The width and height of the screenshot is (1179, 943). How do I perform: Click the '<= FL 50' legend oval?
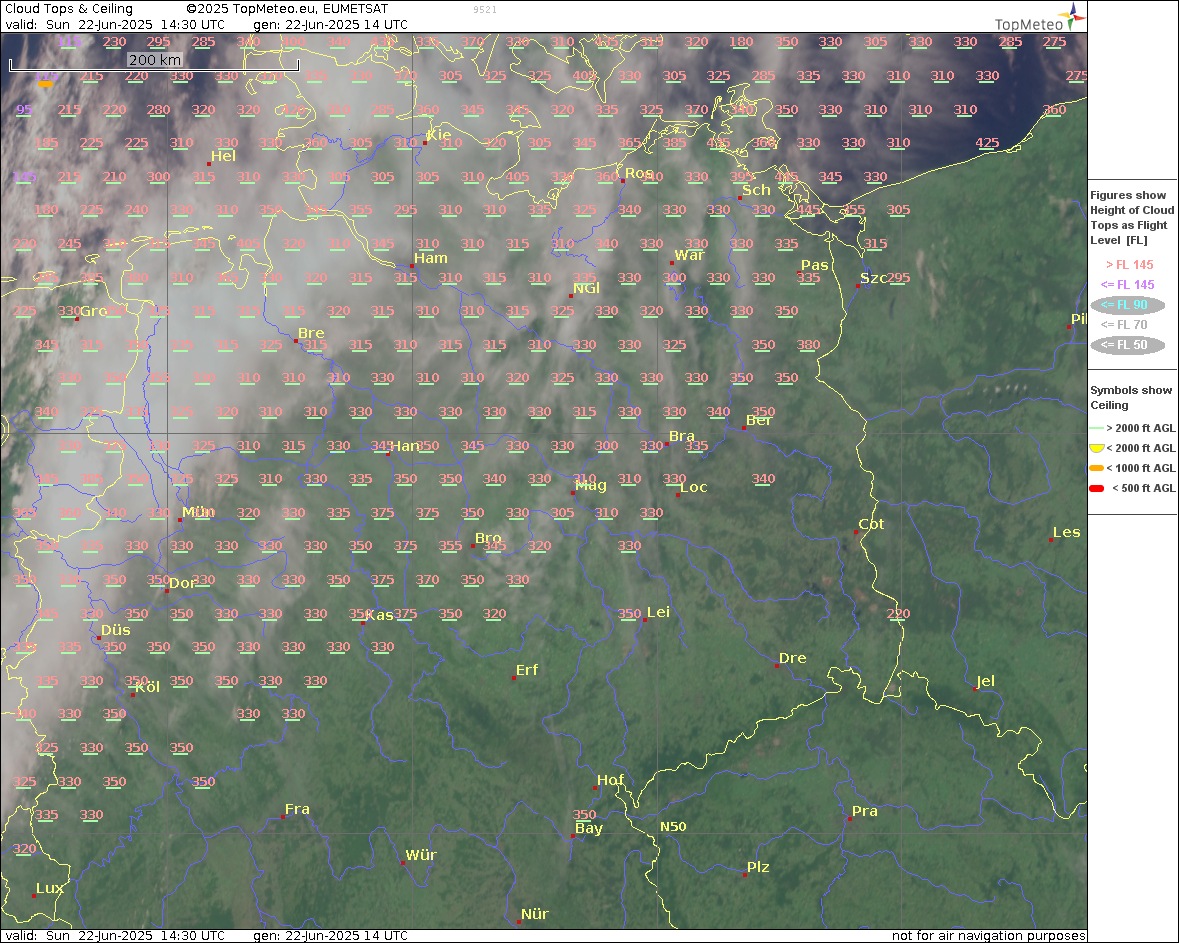(1127, 345)
